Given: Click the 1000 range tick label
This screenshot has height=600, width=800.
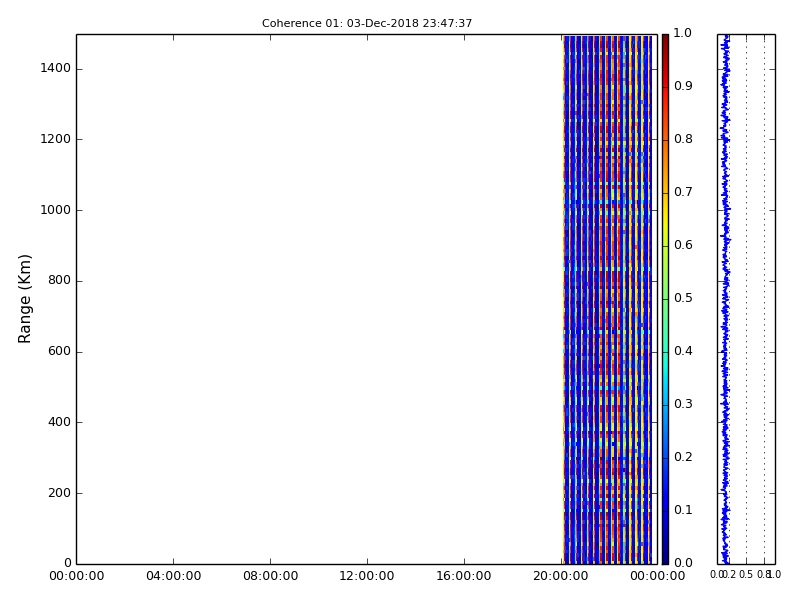Looking at the screenshot, I should pos(56,210).
